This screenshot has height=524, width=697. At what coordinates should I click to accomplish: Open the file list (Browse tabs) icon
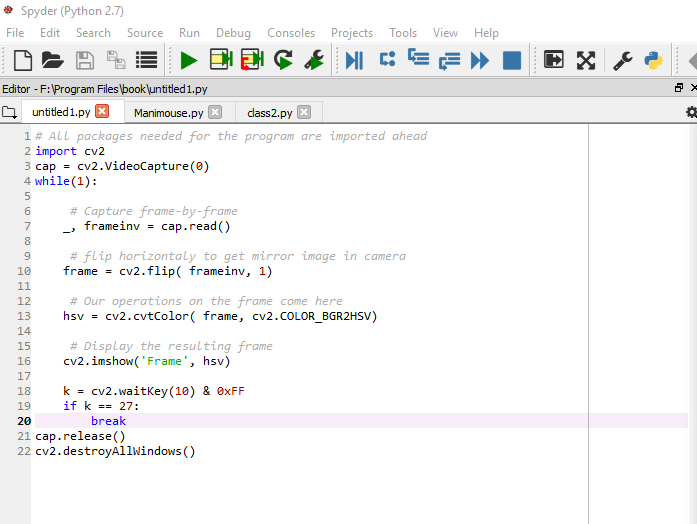(x=146, y=60)
